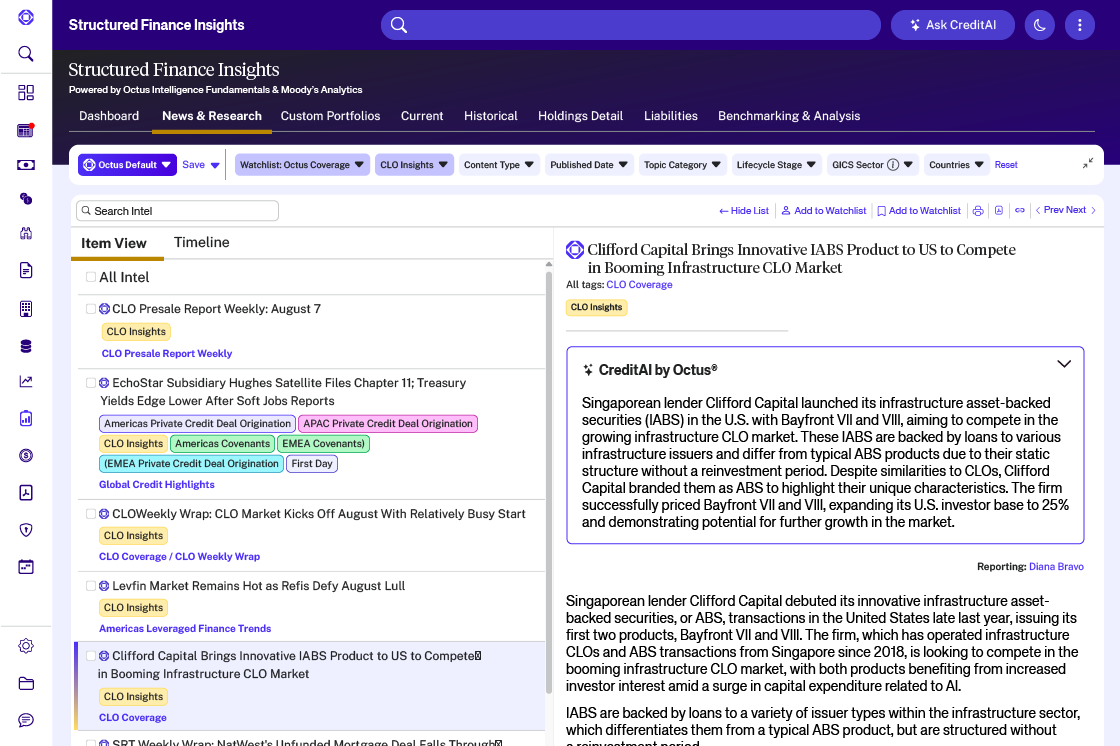Open the coins sidebar icon
Viewport: 1120px width, 746px height.
(26, 199)
